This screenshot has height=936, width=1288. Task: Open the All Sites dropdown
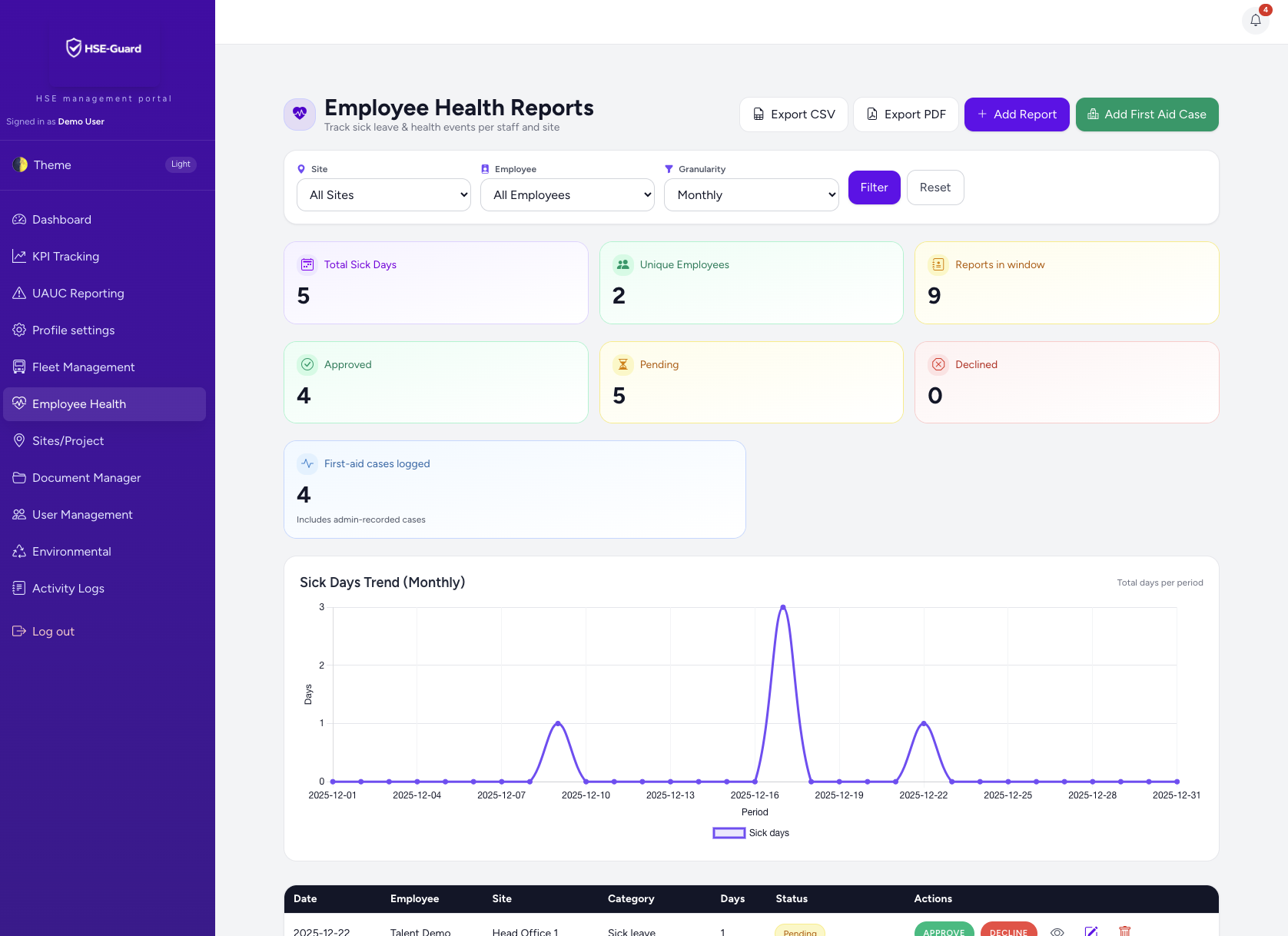coord(383,195)
